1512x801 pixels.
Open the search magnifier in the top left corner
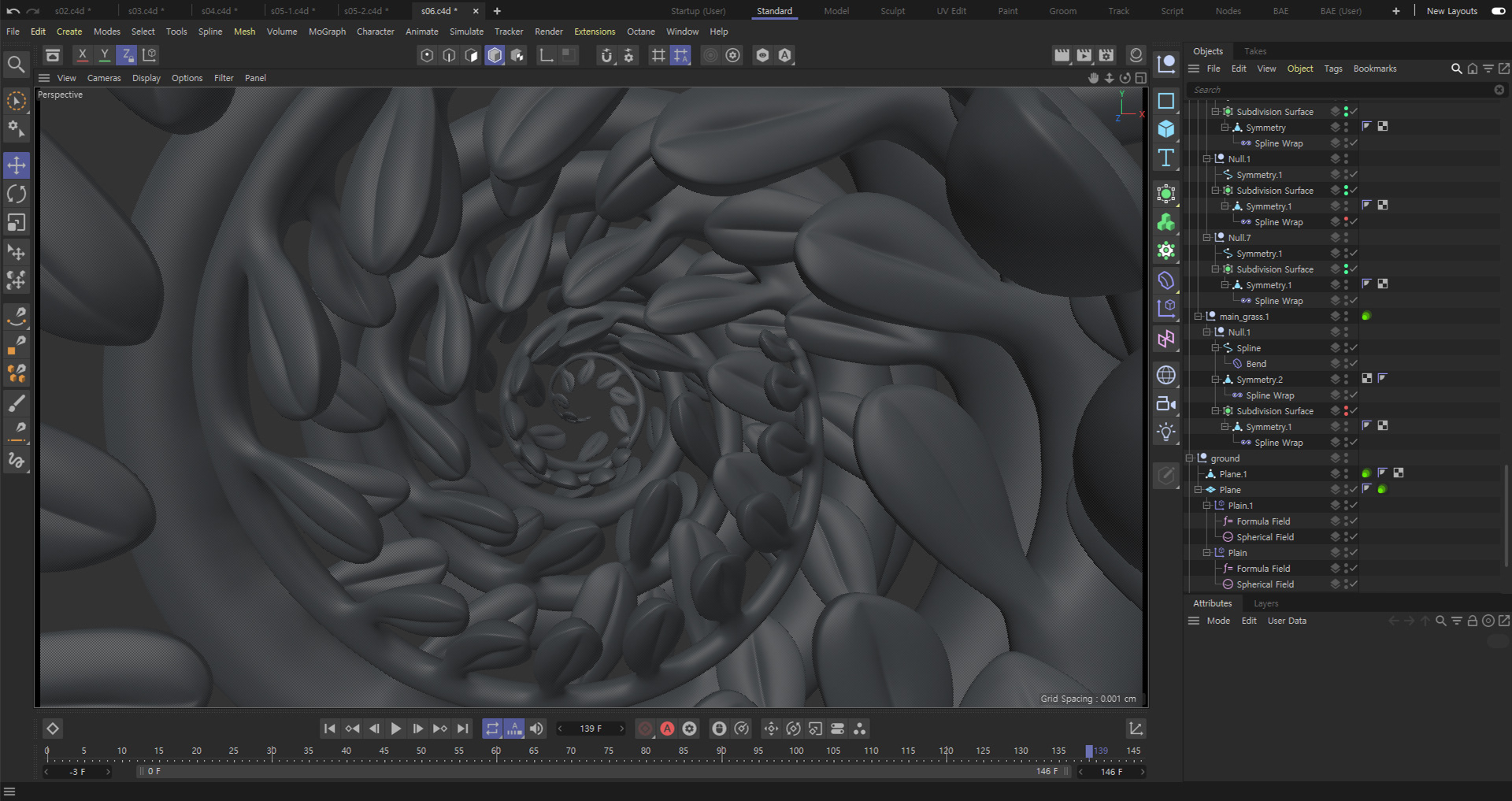[x=16, y=64]
